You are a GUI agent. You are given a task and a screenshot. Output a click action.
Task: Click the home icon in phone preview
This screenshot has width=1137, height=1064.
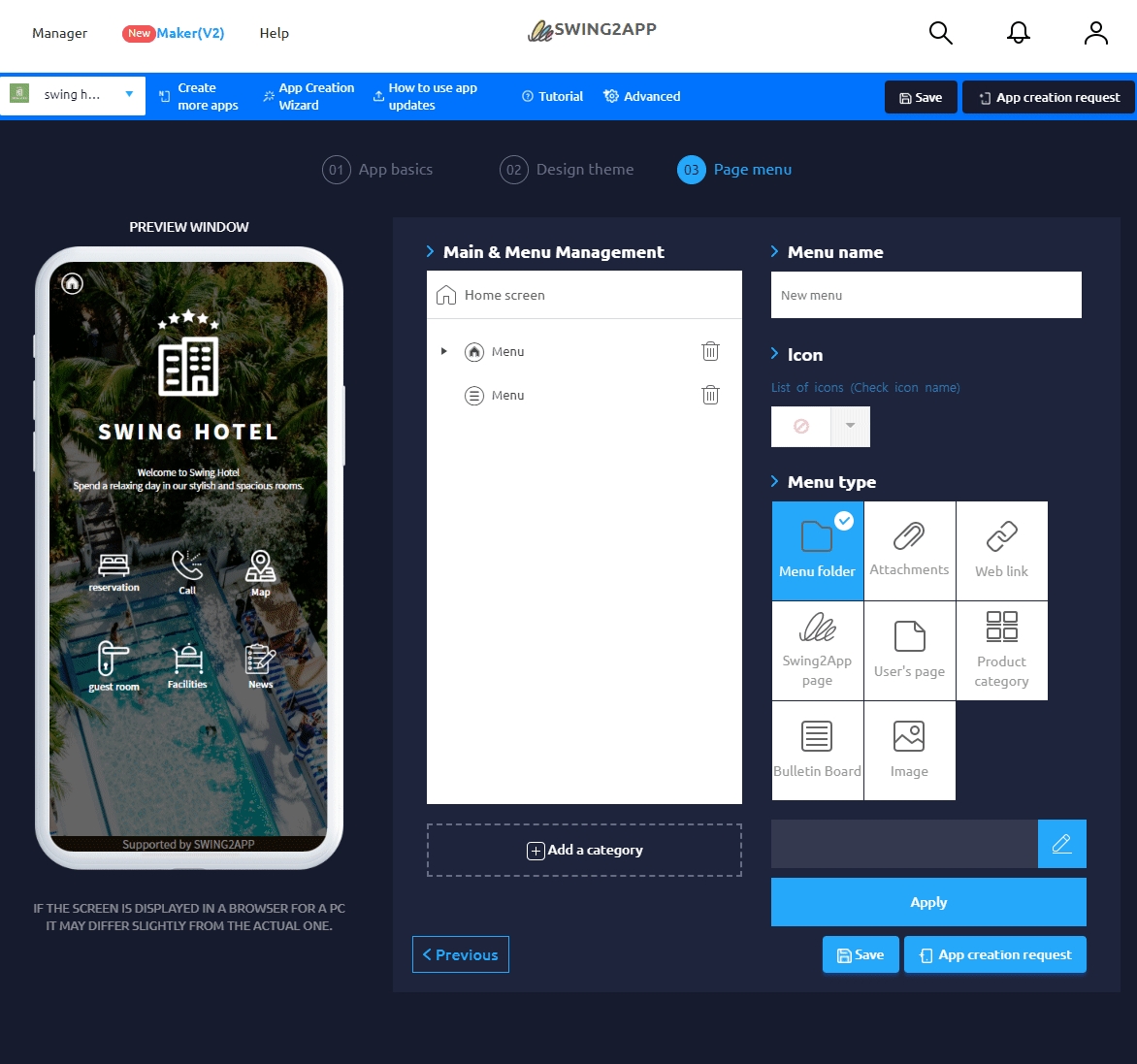72,283
